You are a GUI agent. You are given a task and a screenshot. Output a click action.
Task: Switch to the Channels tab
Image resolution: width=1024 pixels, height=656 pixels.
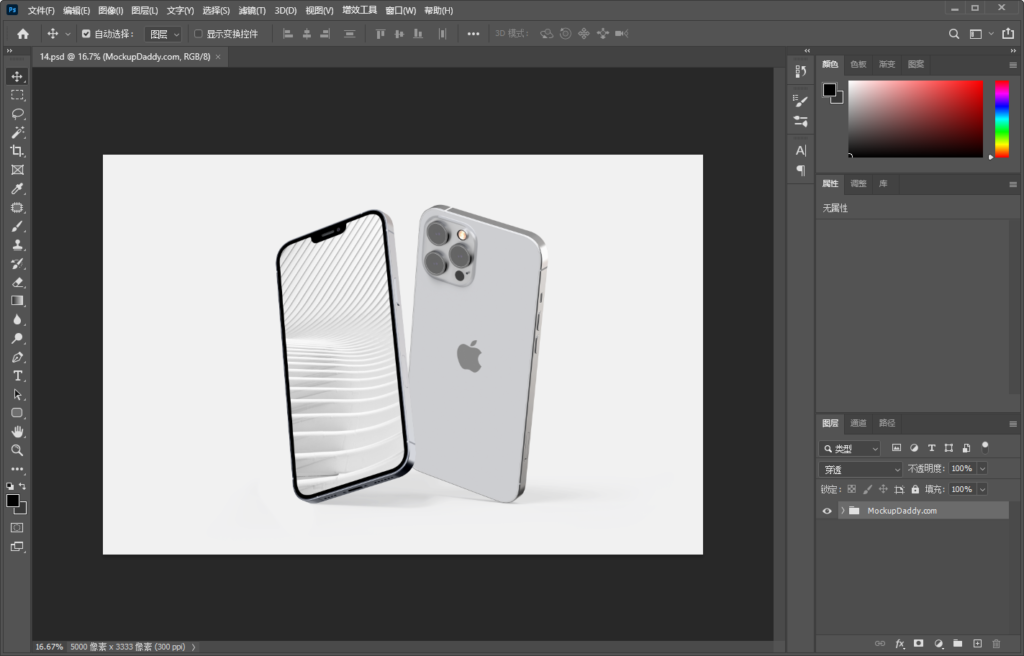click(x=858, y=423)
